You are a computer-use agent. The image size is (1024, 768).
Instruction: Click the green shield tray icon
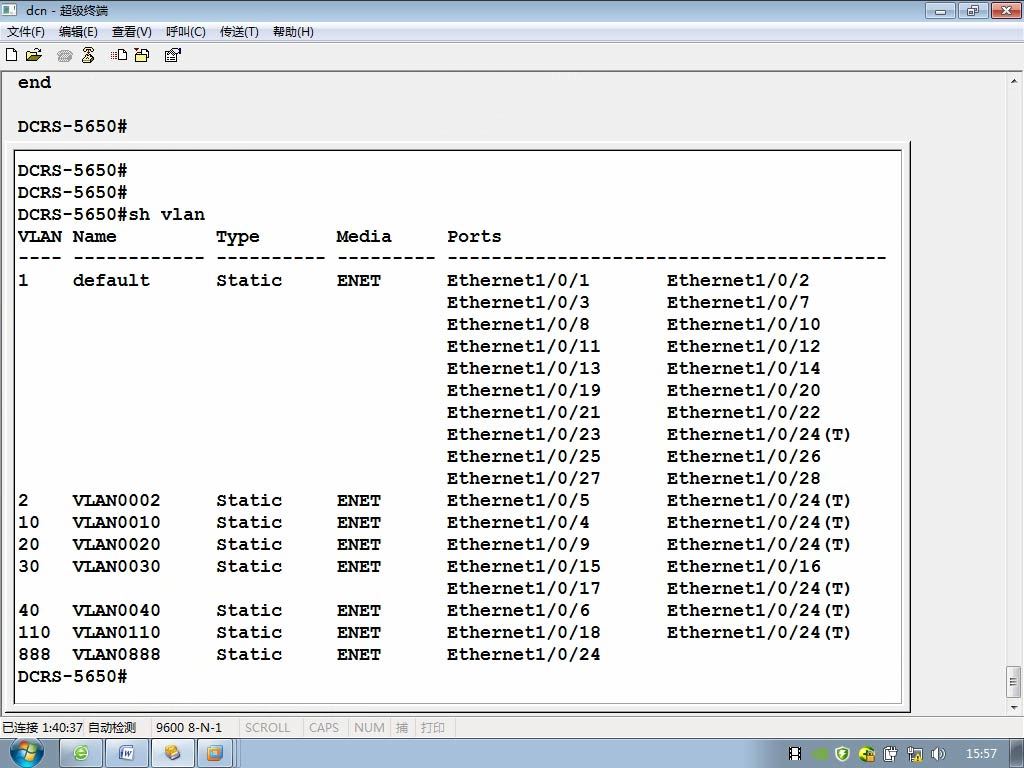click(x=842, y=754)
